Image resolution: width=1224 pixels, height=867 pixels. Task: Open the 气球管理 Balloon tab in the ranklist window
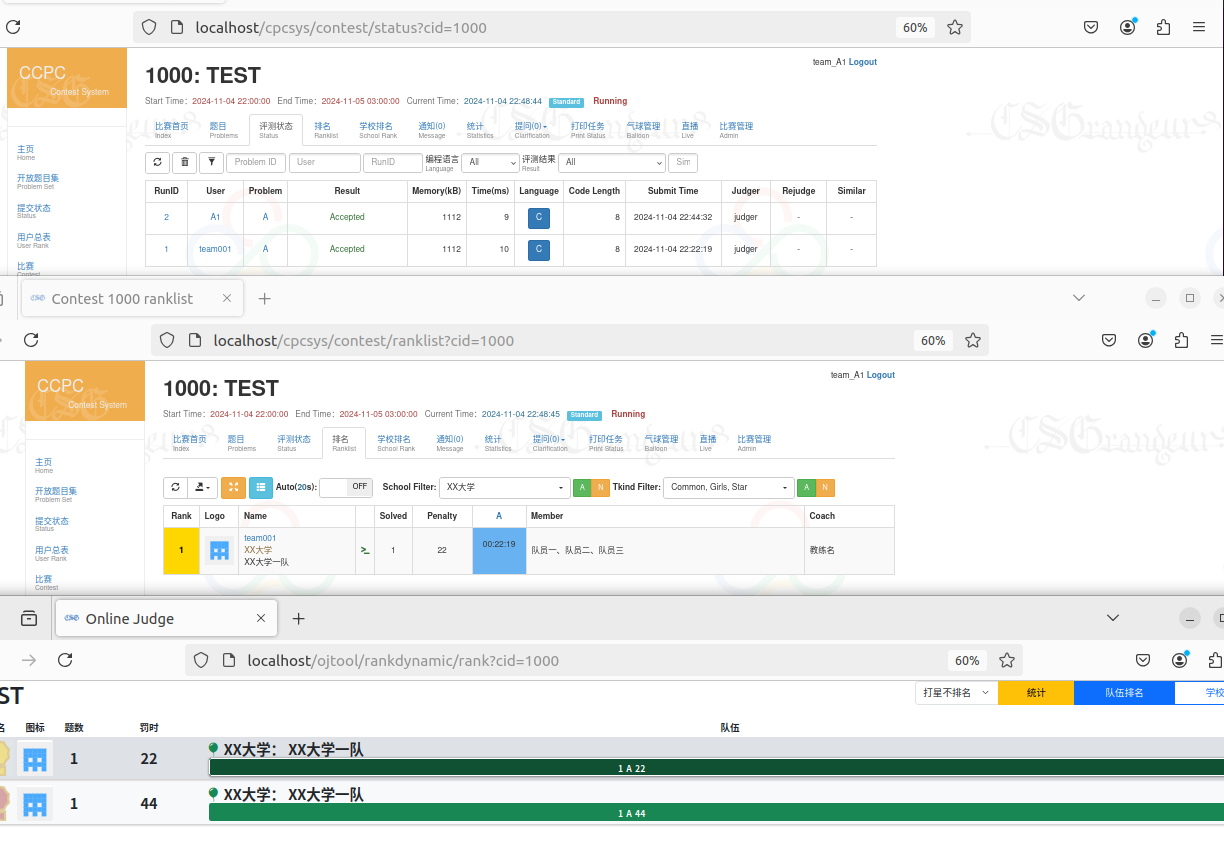point(661,443)
